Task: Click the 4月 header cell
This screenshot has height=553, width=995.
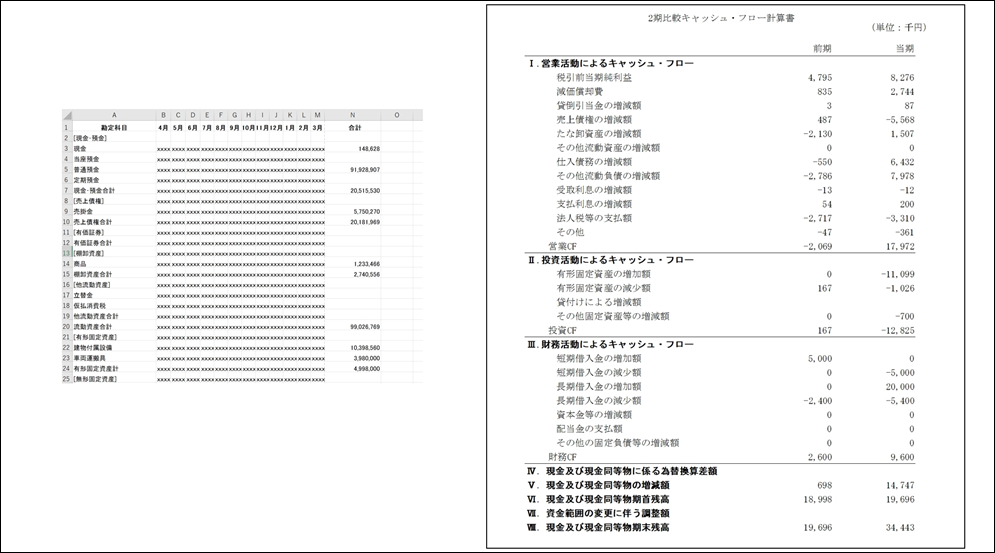Action: click(x=163, y=128)
